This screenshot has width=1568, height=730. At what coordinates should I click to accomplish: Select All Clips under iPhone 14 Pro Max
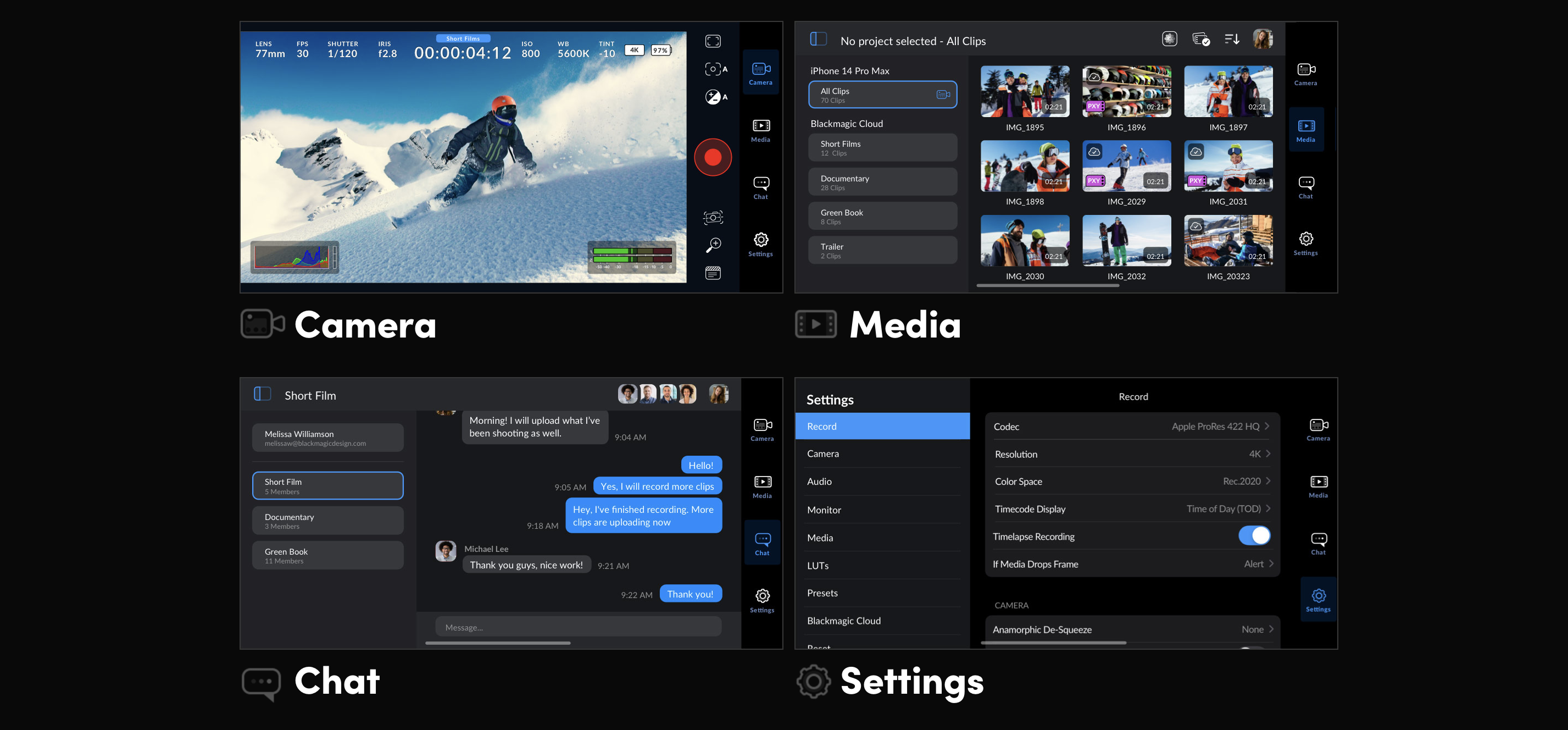(882, 95)
